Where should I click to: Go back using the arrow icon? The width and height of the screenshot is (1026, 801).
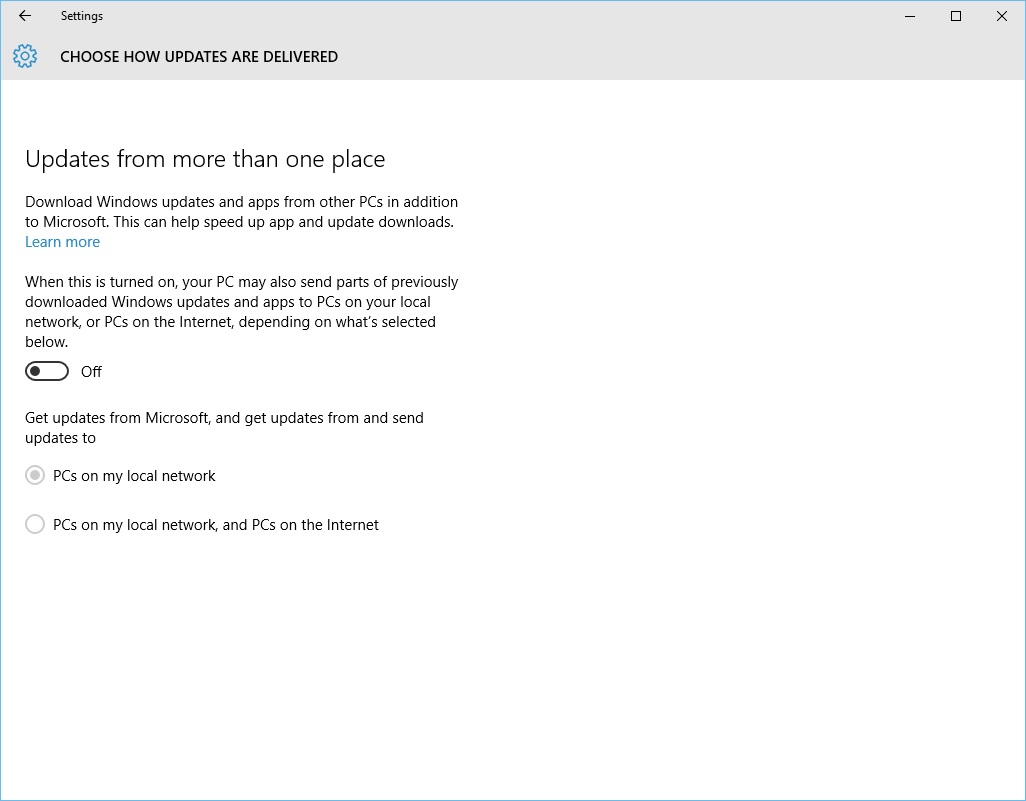tap(25, 16)
